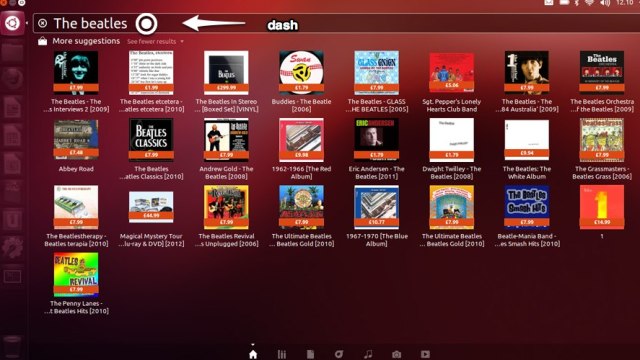
Task: Open 1962-1966 [The Red Album]
Action: click(301, 149)
